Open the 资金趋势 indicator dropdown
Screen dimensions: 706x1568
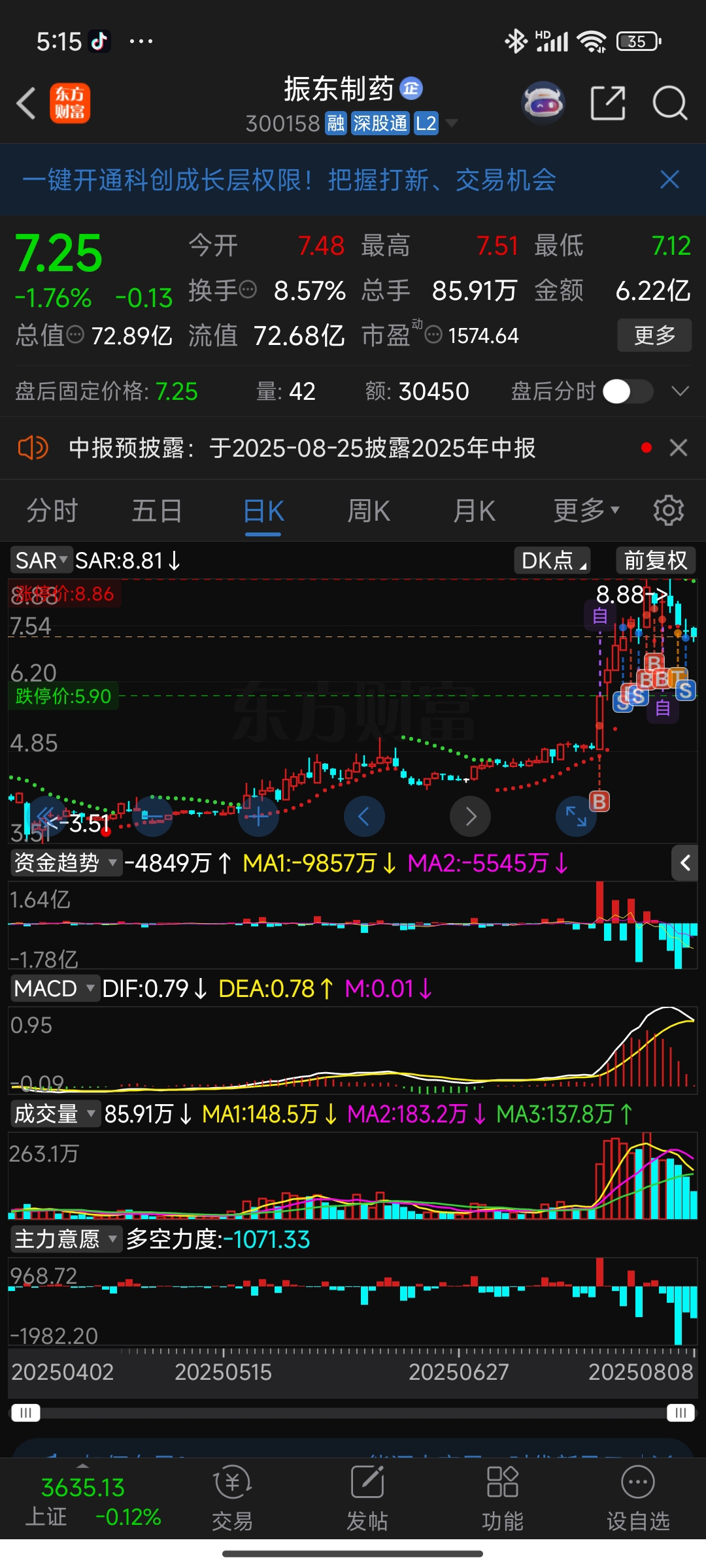coord(66,863)
